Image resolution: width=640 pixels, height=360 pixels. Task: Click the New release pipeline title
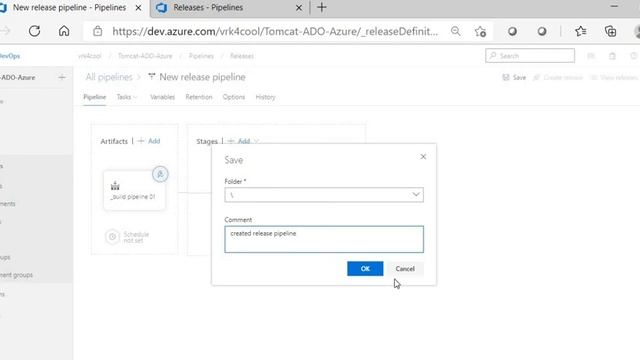pos(202,77)
